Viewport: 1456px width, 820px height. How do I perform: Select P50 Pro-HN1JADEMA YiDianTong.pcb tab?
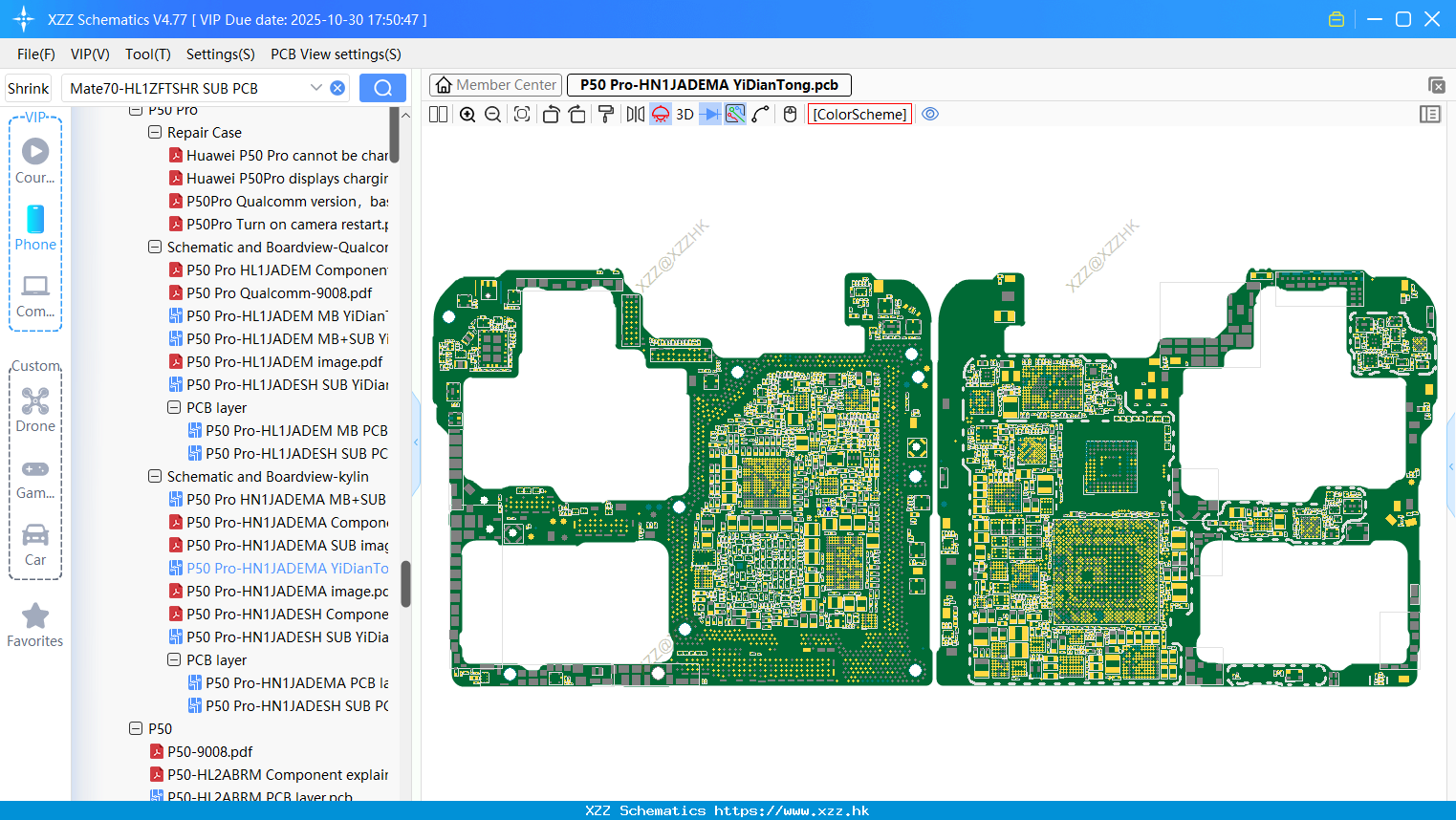[708, 85]
